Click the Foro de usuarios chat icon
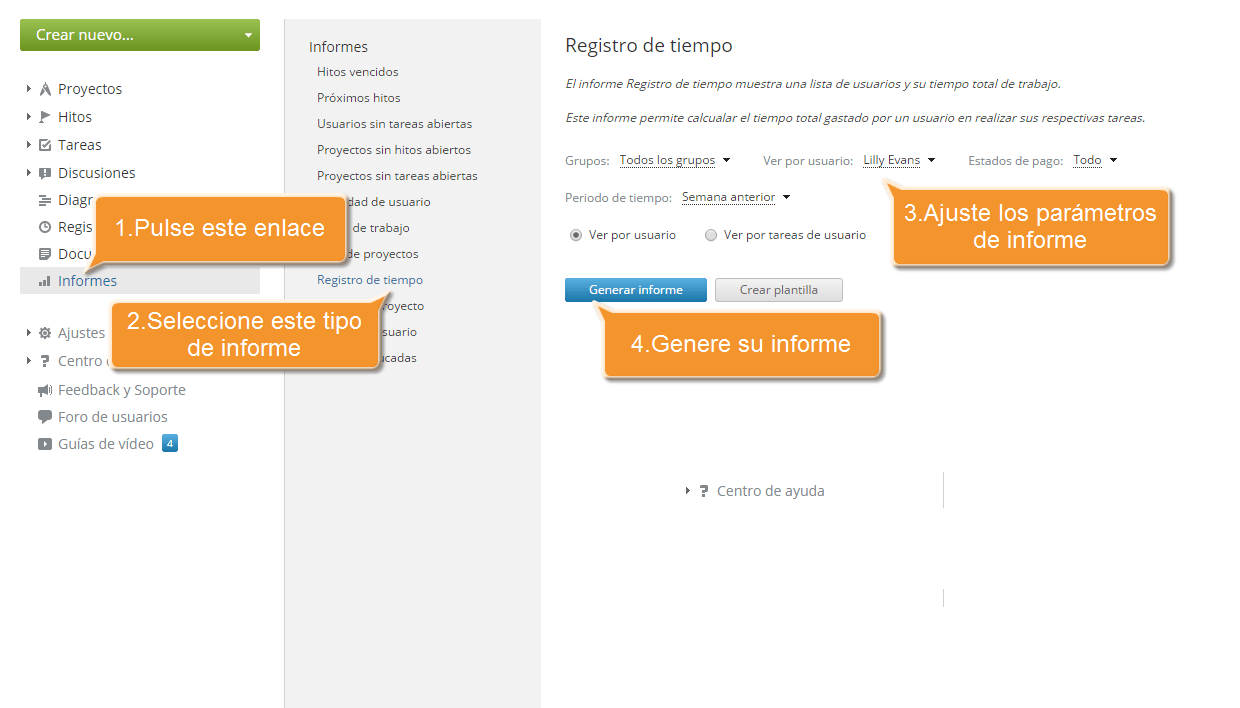Viewport: 1240px width, 708px height. 45,417
